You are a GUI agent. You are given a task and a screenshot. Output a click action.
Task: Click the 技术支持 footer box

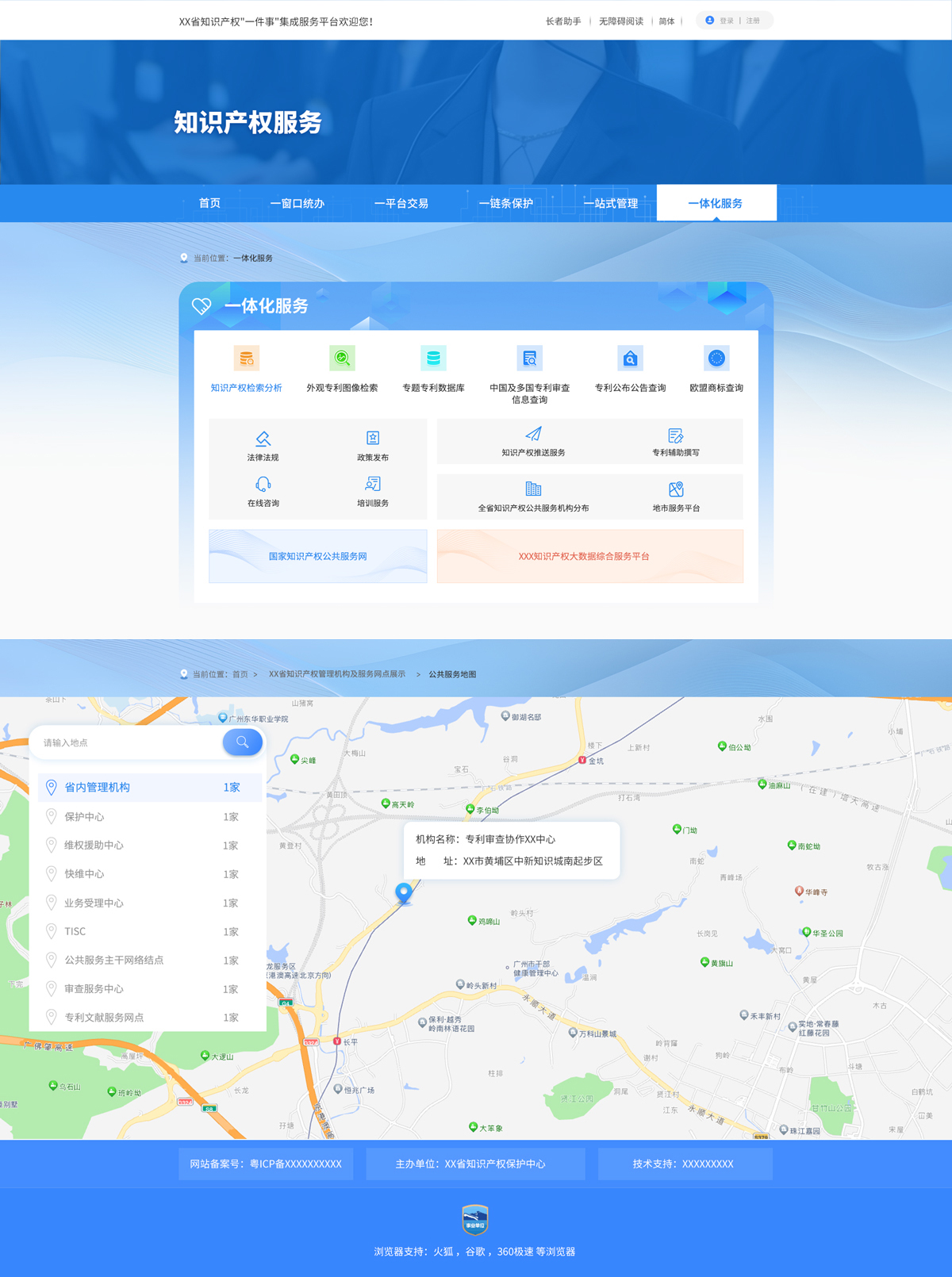point(685,1164)
